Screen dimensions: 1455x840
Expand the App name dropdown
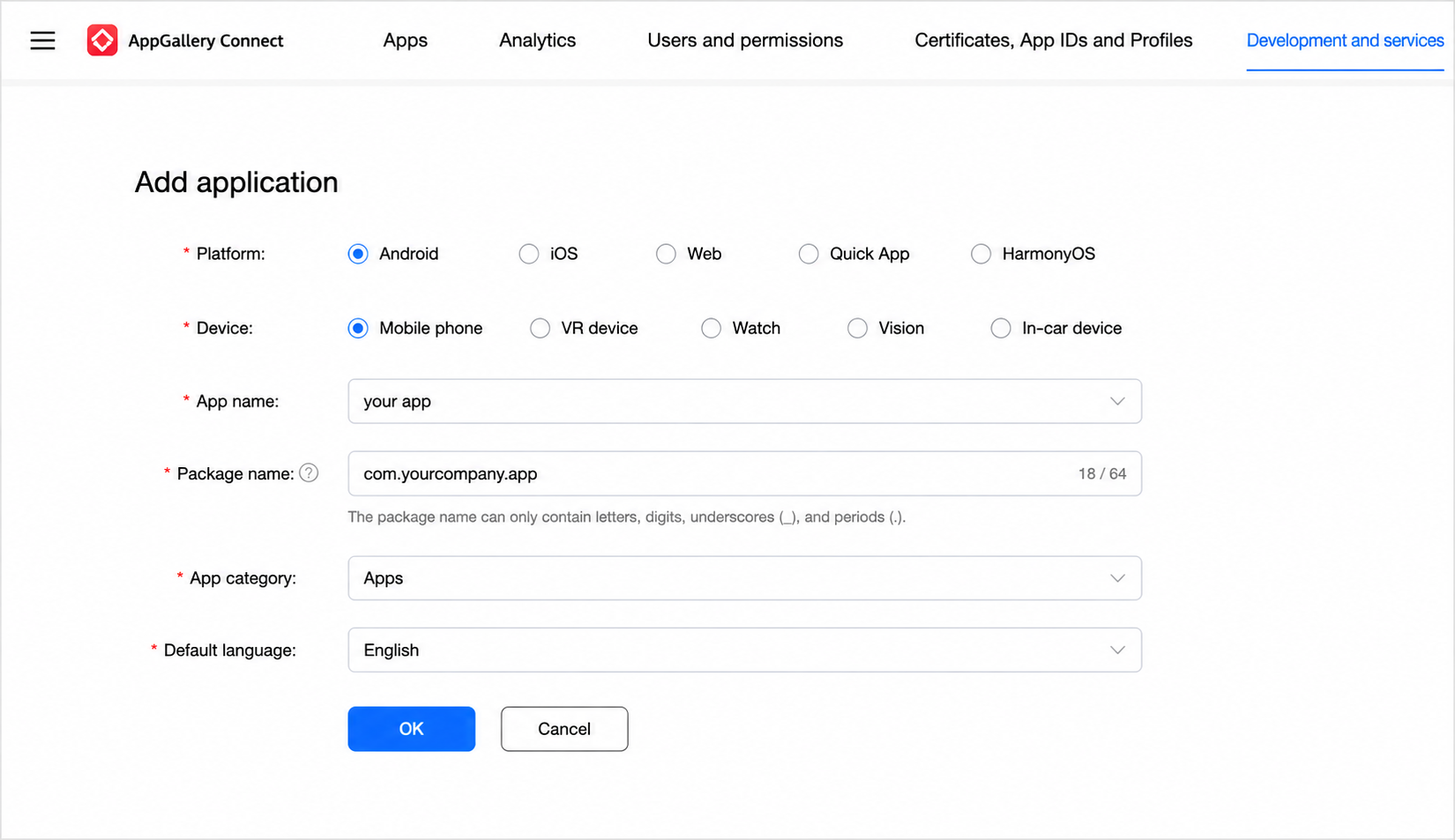pos(745,401)
